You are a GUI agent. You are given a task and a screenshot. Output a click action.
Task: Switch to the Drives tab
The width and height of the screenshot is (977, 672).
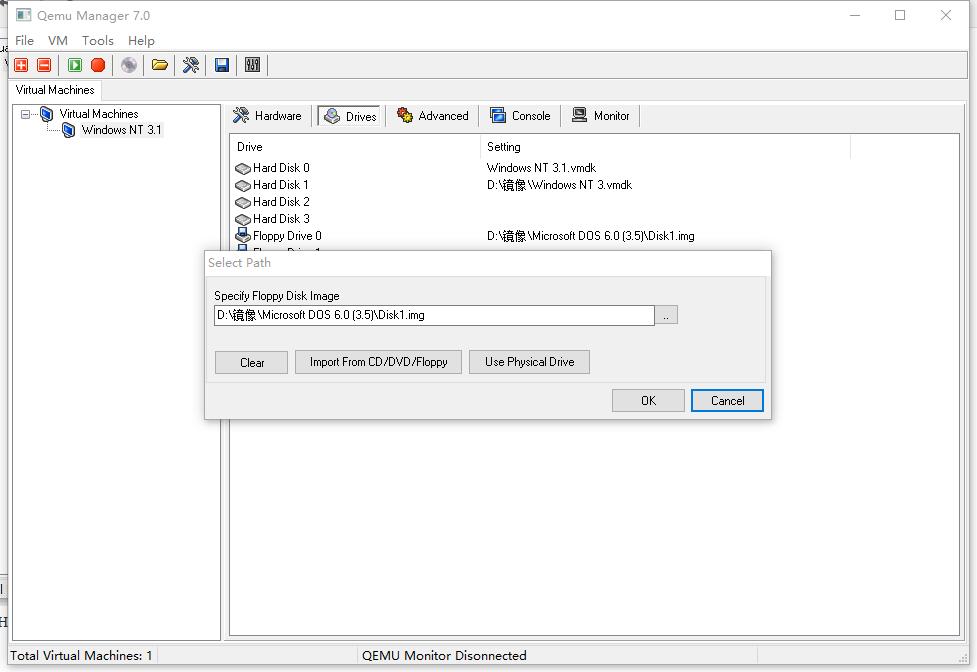pos(350,116)
